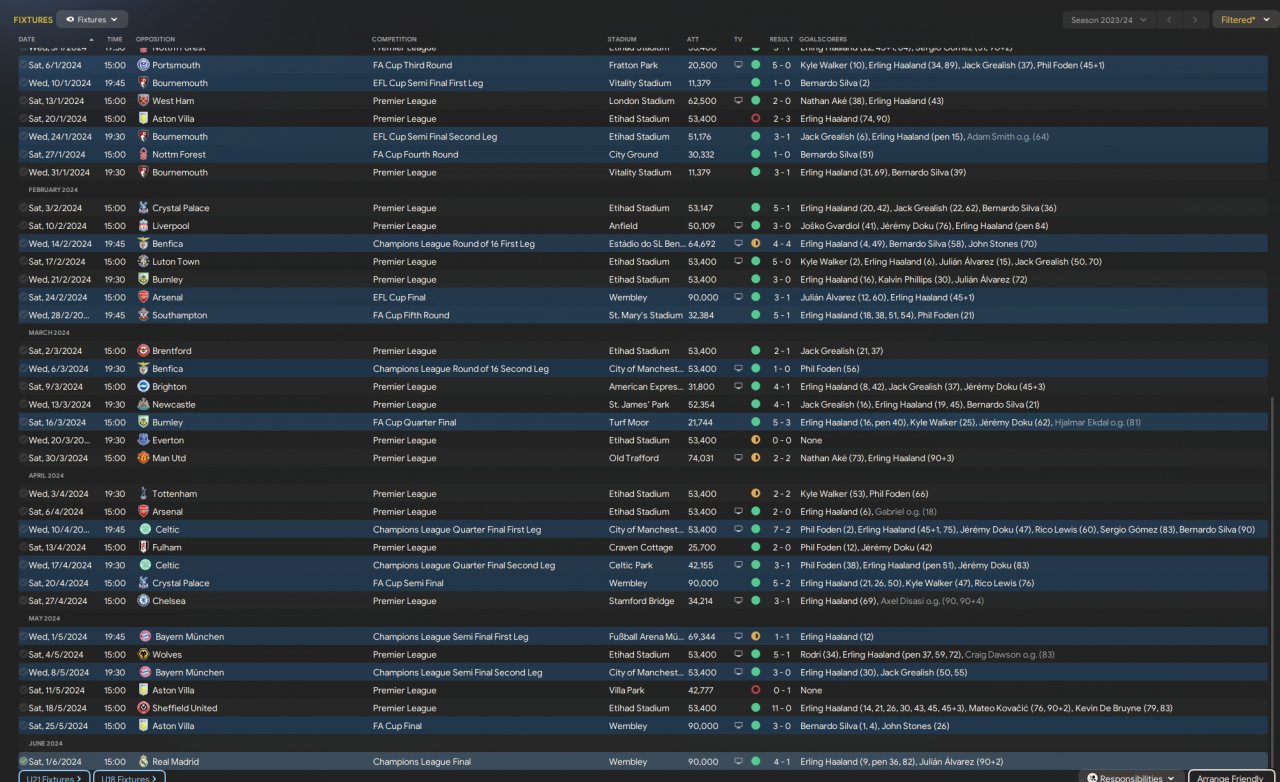The height and width of the screenshot is (782, 1280).
Task: Click the Everton club badge
Action: tap(143, 440)
